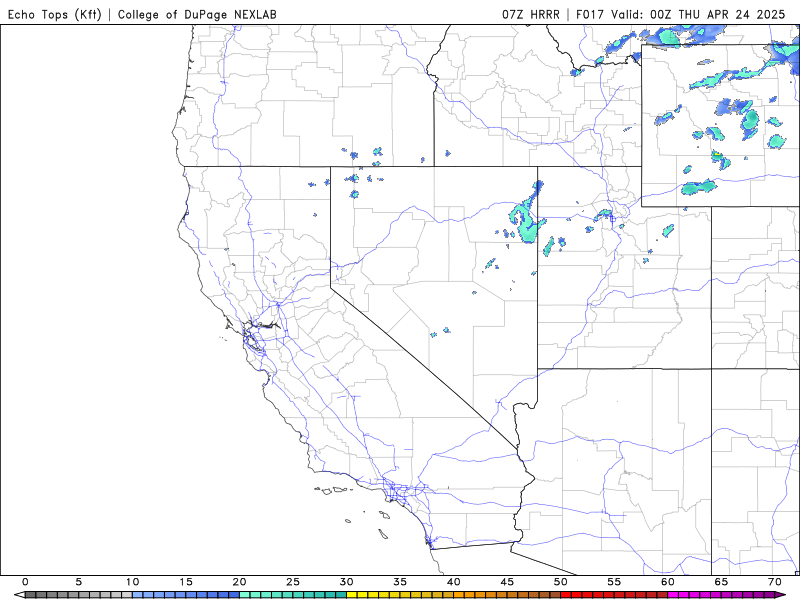Click the right arrow end of the colorbar
This screenshot has width=800, height=600.
point(781,595)
